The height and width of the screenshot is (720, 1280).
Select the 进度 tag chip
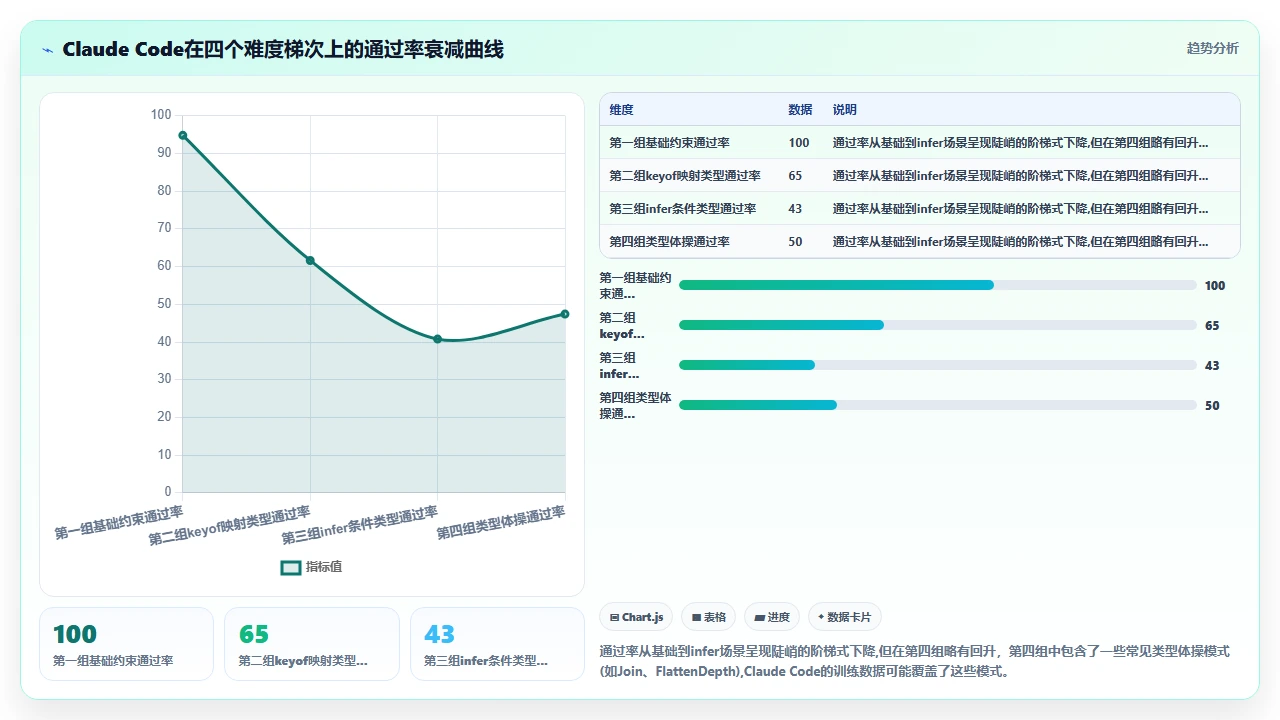pos(772,617)
